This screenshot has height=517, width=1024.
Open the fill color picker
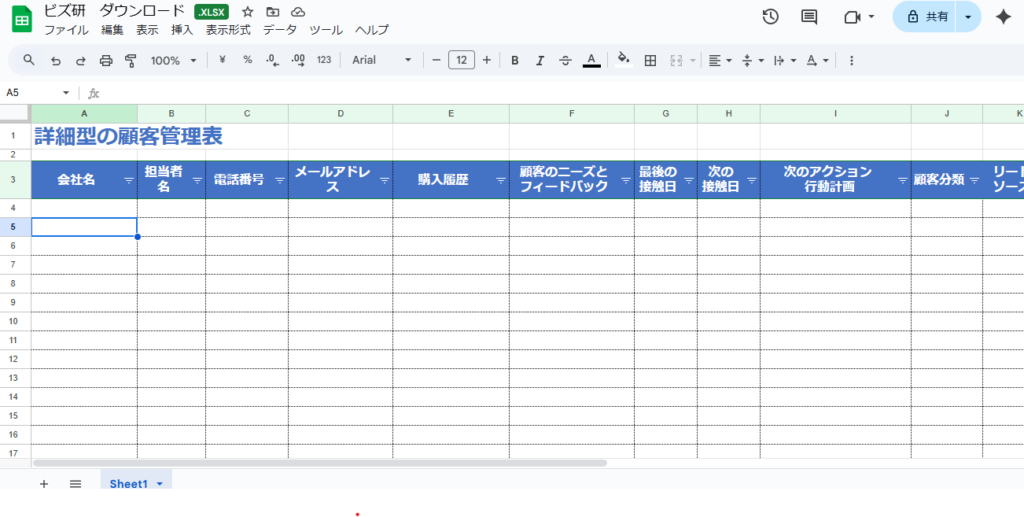624,60
